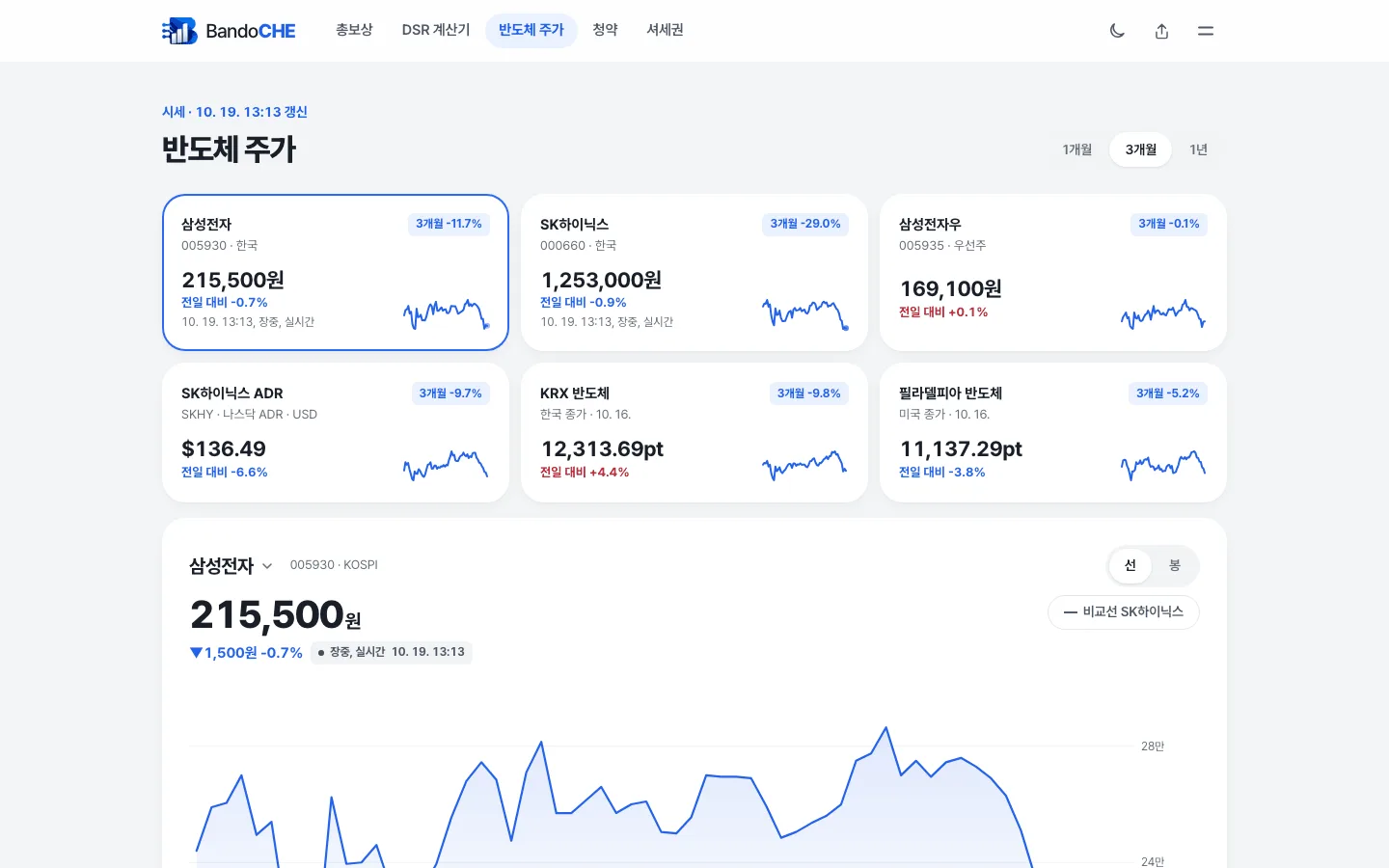This screenshot has width=1389, height=868.
Task: Click the 삼성전자 card sparkline chart
Action: coord(447,314)
